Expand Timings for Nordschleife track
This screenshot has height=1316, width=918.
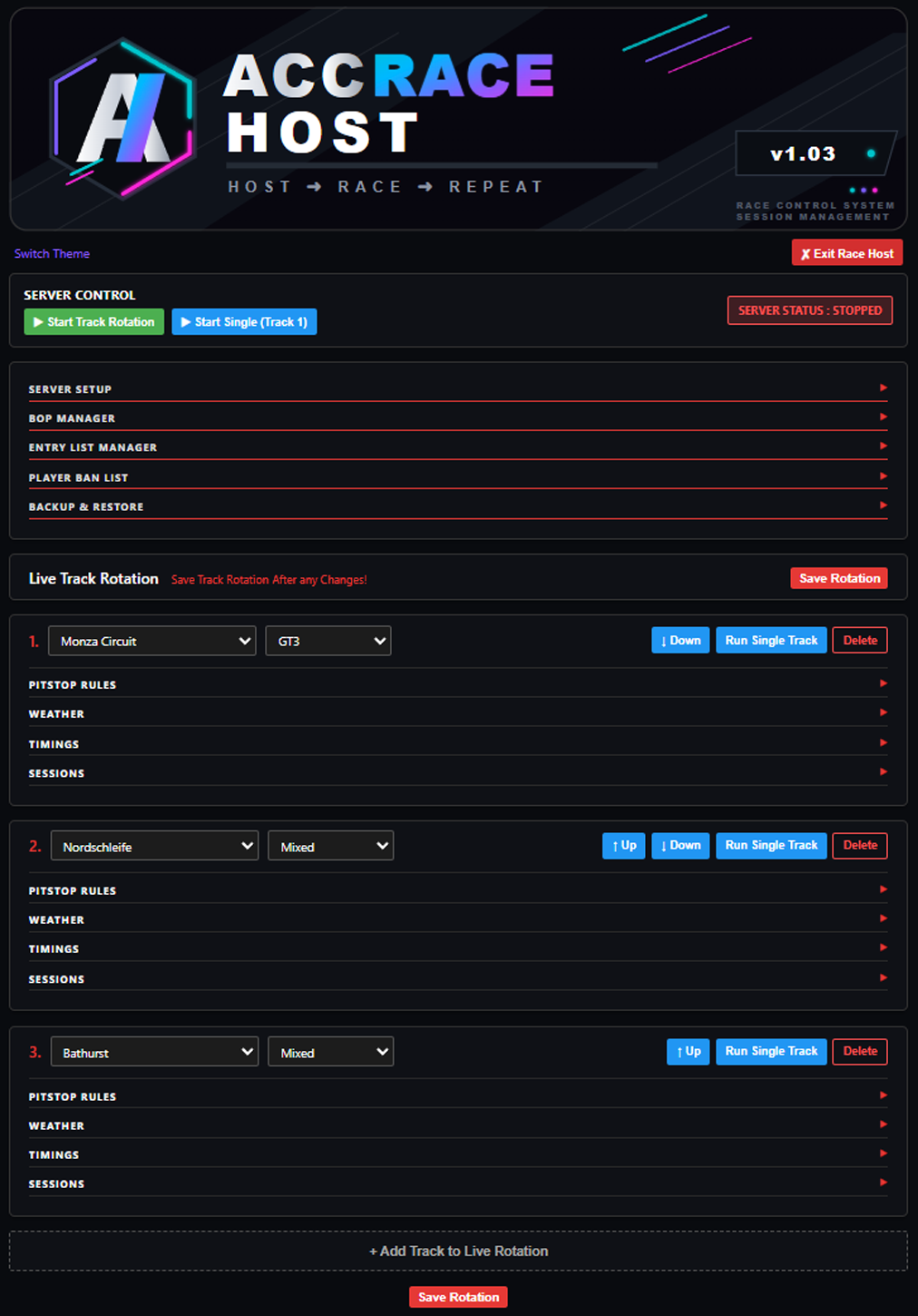point(458,949)
